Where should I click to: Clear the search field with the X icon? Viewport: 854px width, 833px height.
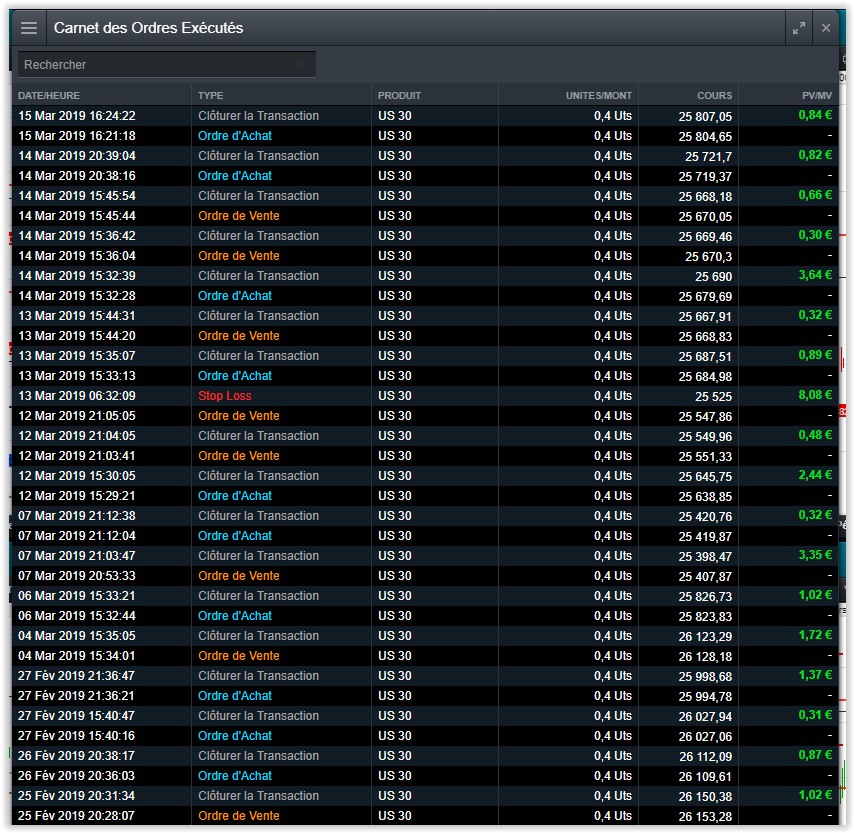tap(301, 65)
